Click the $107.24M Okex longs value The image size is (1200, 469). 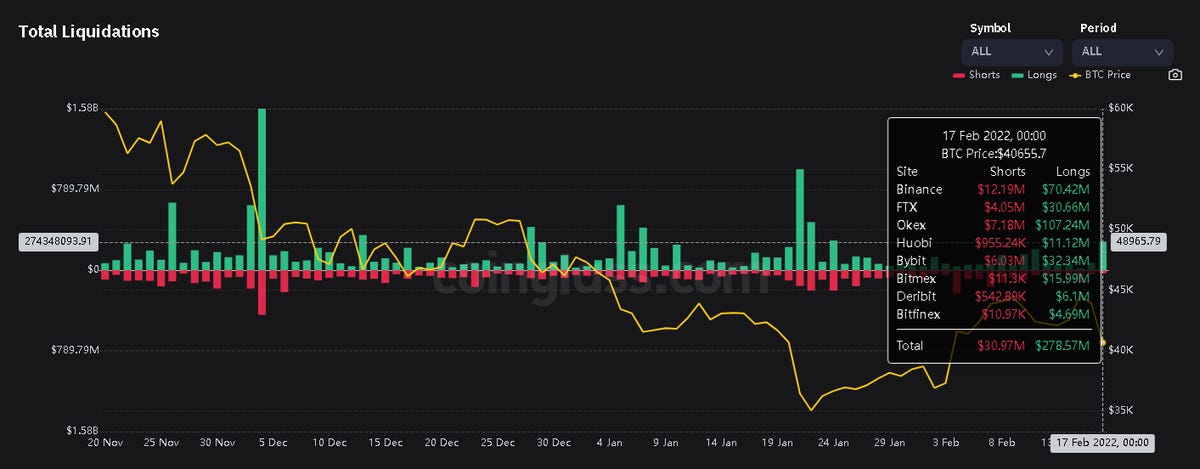[x=1062, y=225]
